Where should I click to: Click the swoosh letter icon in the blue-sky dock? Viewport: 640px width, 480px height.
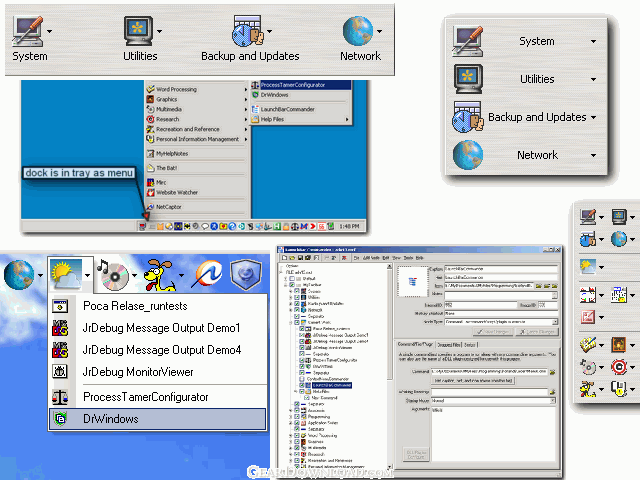pos(209,274)
